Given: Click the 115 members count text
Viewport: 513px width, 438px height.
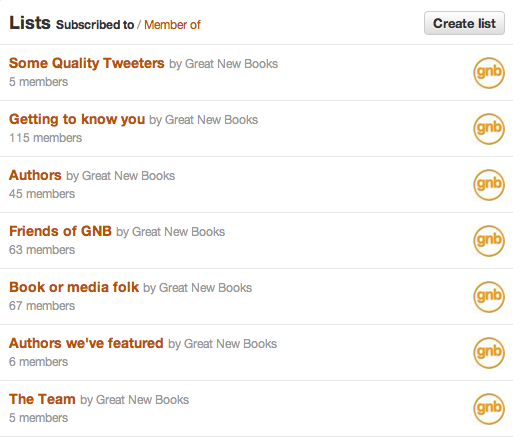Looking at the screenshot, I should pyautogui.click(x=45, y=138).
